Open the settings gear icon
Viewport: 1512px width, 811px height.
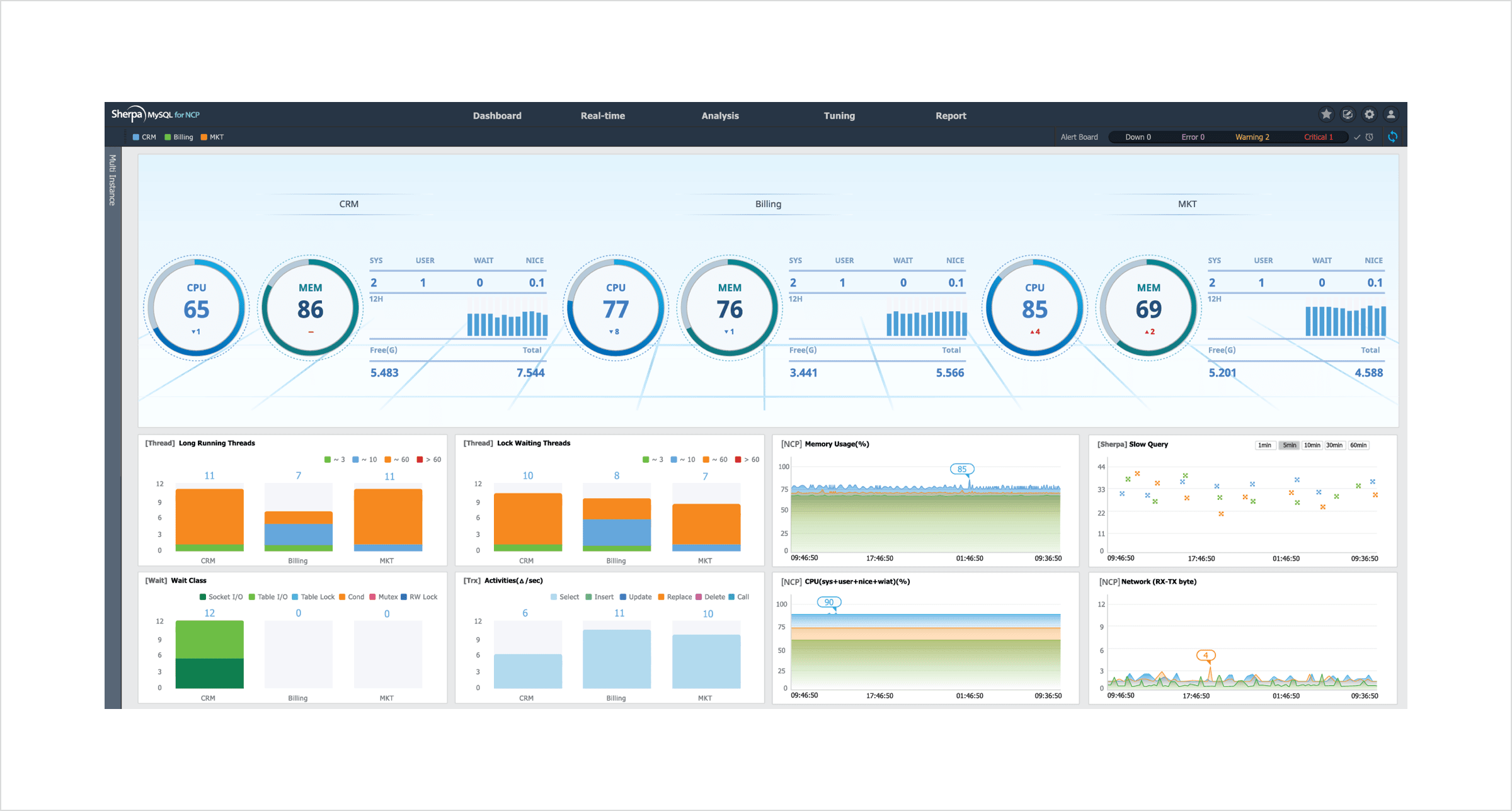point(1369,115)
